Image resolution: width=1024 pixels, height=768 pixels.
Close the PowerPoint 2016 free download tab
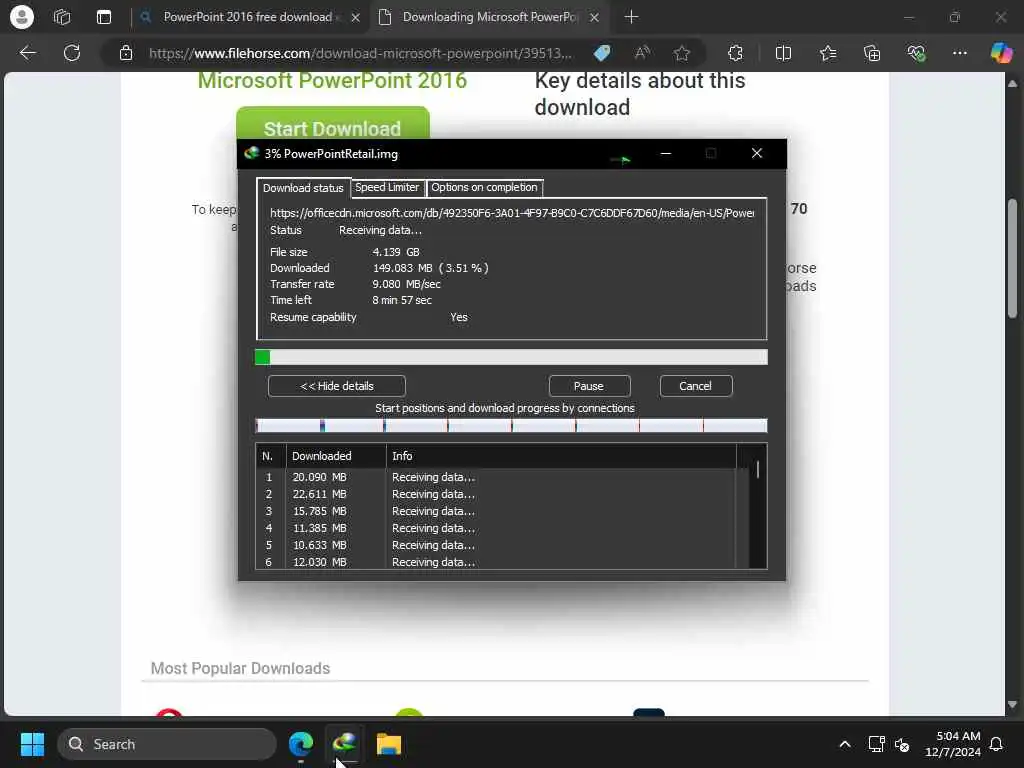[x=355, y=18]
